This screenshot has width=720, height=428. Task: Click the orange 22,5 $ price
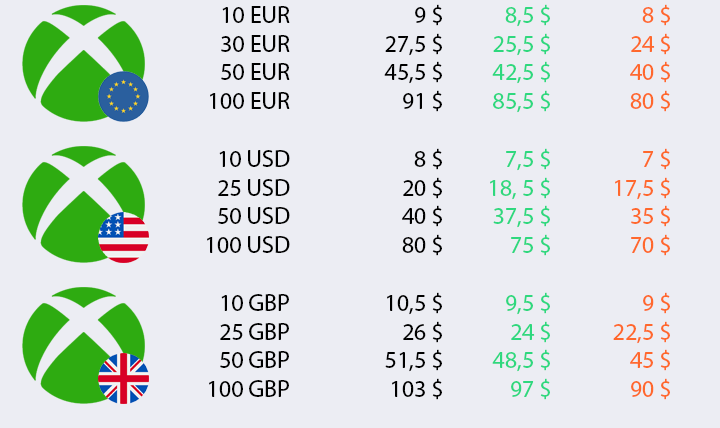pyautogui.click(x=641, y=332)
